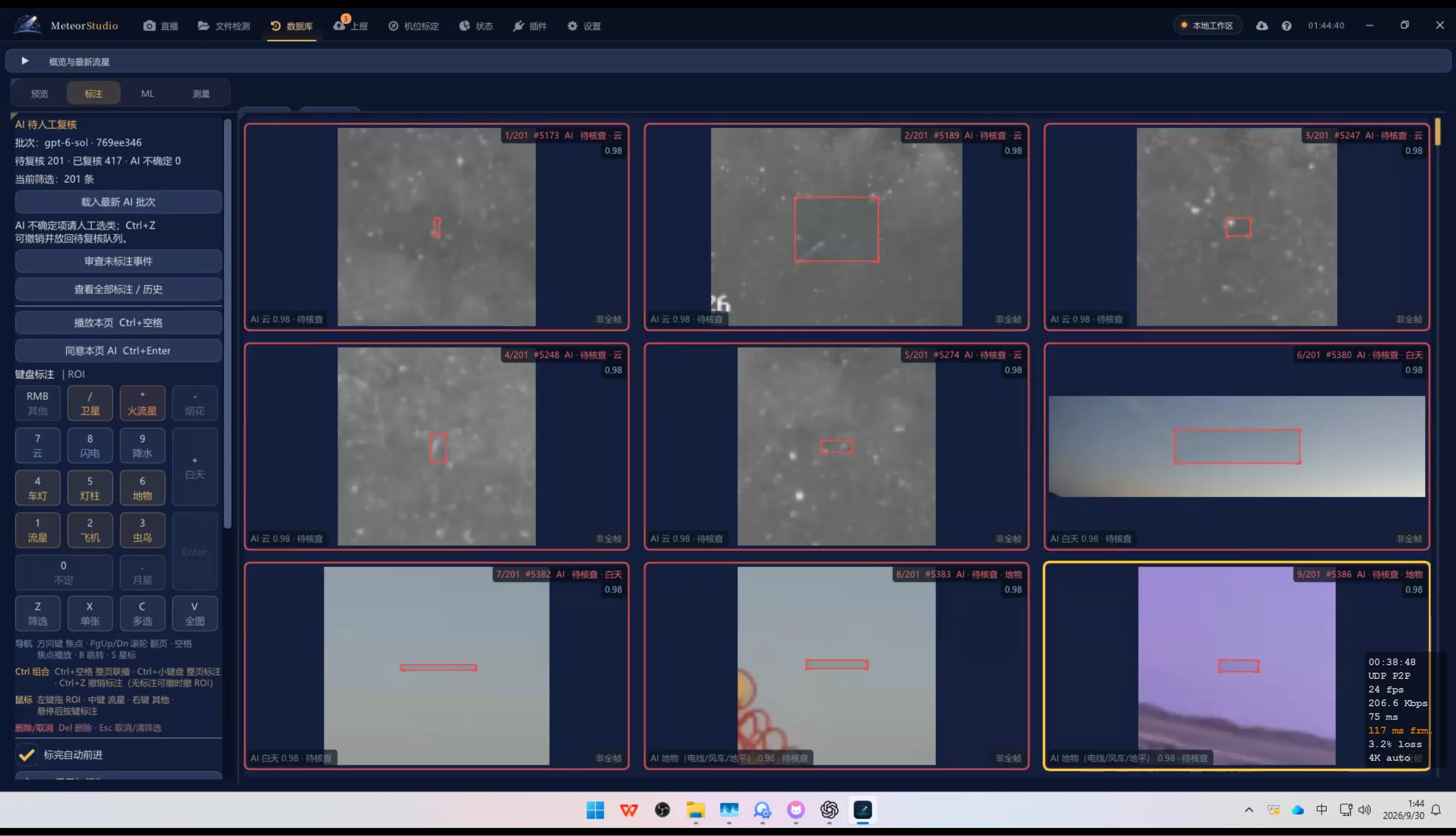The height and width of the screenshot is (836, 1456).
Task: Open the 上报 upload tab with badge
Action: tap(350, 26)
